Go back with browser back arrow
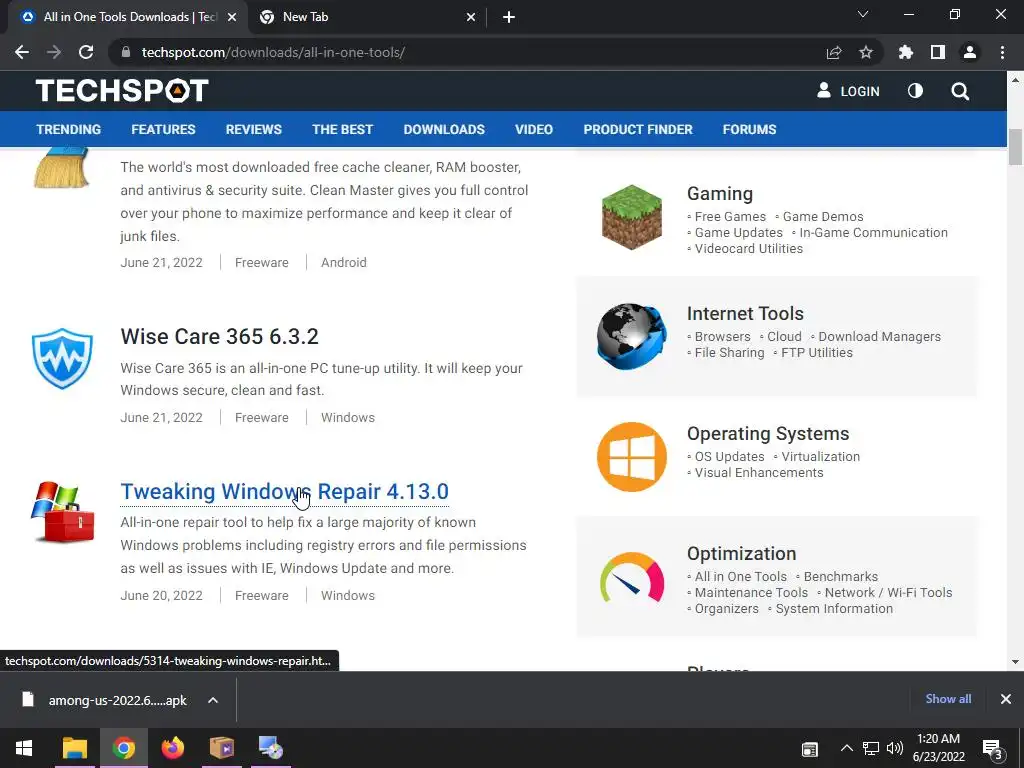1024x768 pixels. pos(22,52)
